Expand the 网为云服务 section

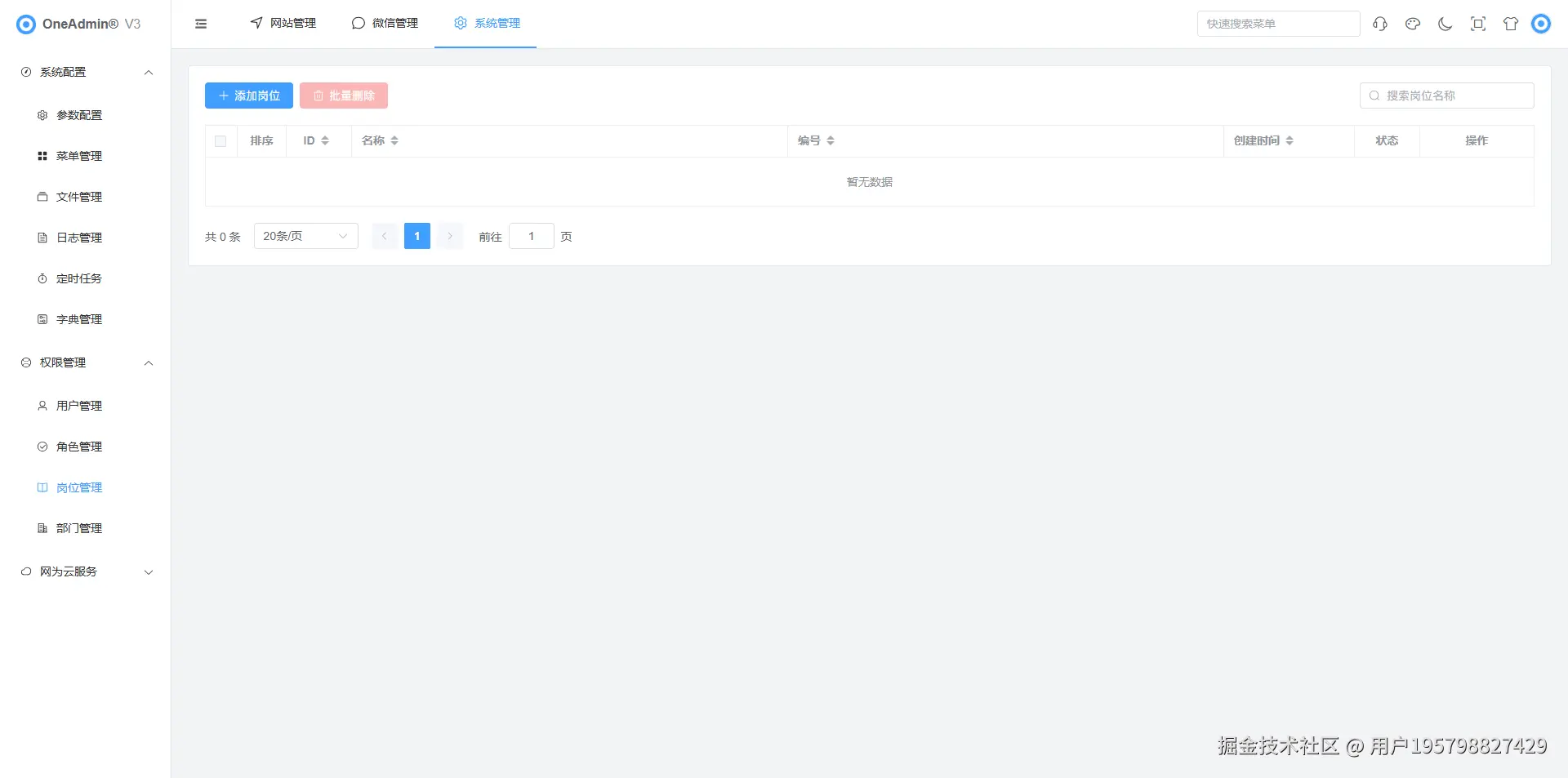85,571
